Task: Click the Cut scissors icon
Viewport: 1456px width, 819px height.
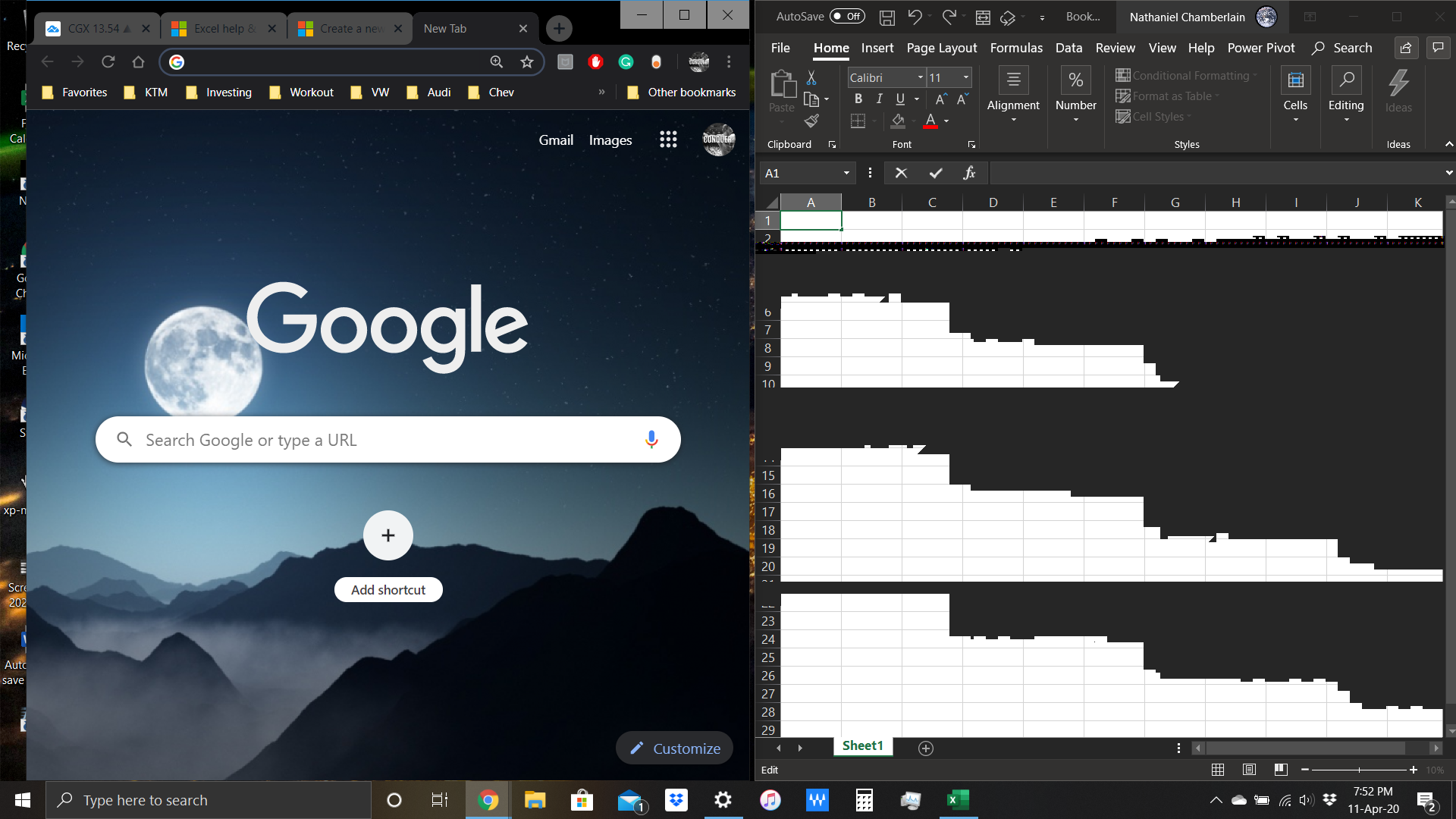Action: tap(811, 77)
